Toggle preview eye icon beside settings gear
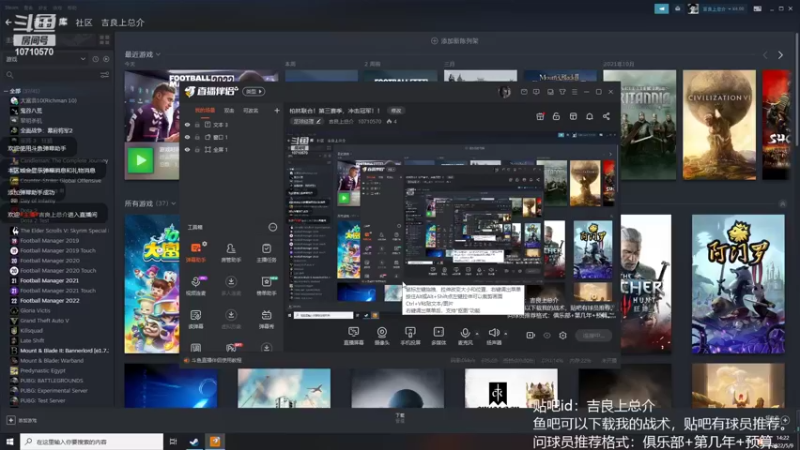800x450 pixels. pos(547,335)
